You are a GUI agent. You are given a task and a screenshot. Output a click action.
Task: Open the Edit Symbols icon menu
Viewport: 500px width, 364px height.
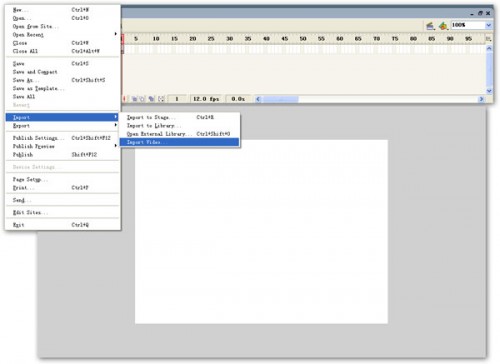click(x=443, y=26)
